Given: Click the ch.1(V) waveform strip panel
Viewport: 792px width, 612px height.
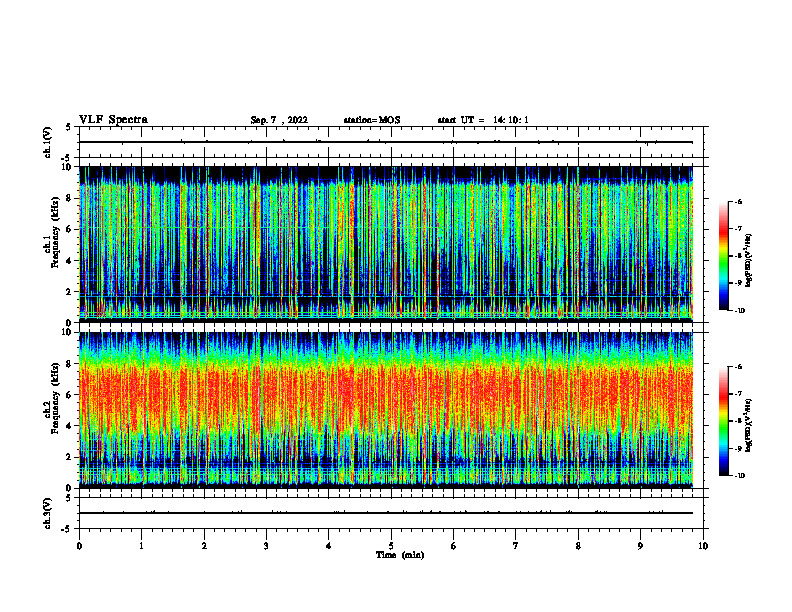Looking at the screenshot, I should 391,142.
